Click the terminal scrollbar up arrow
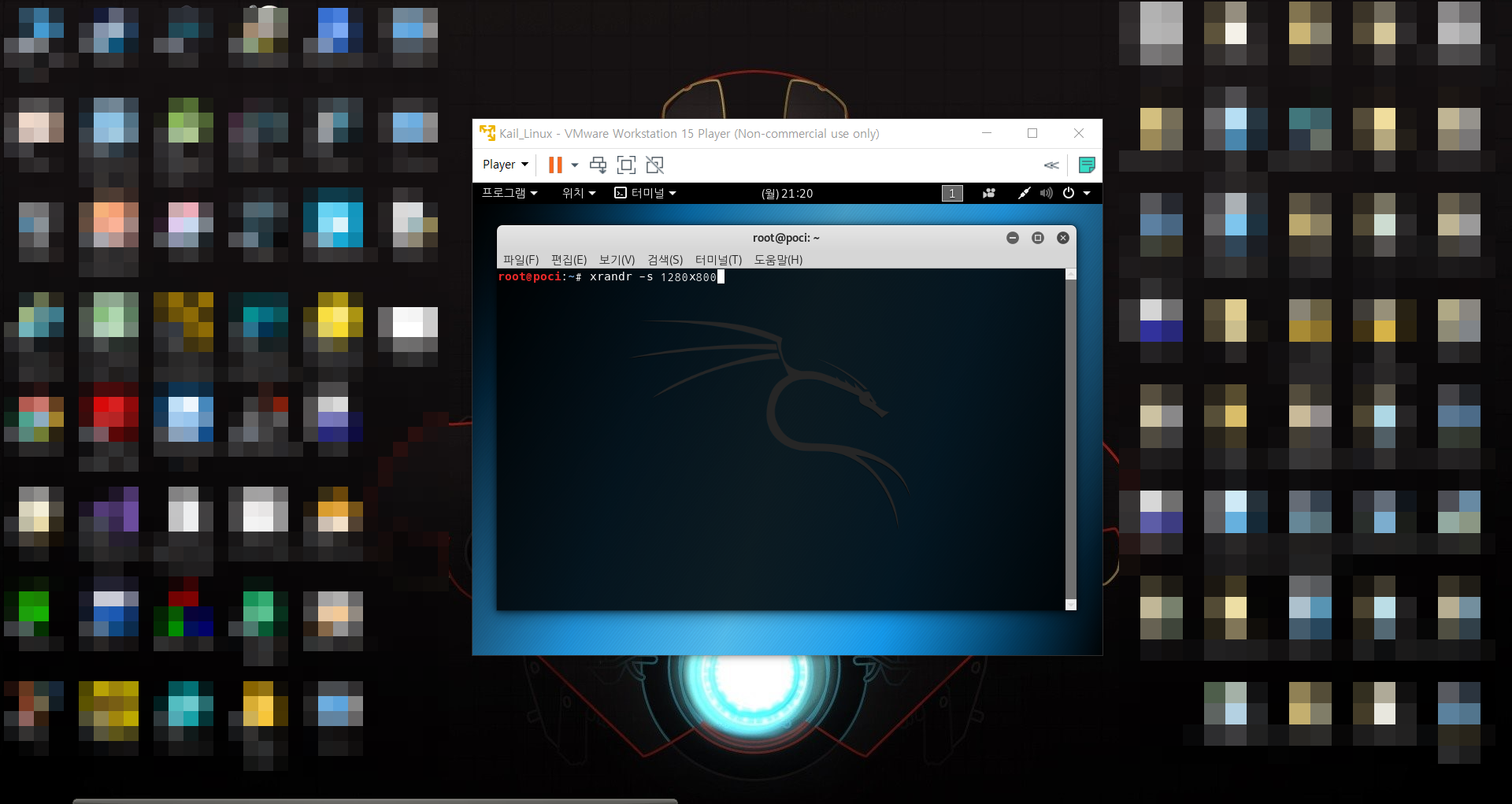The image size is (1512, 804). pyautogui.click(x=1071, y=274)
